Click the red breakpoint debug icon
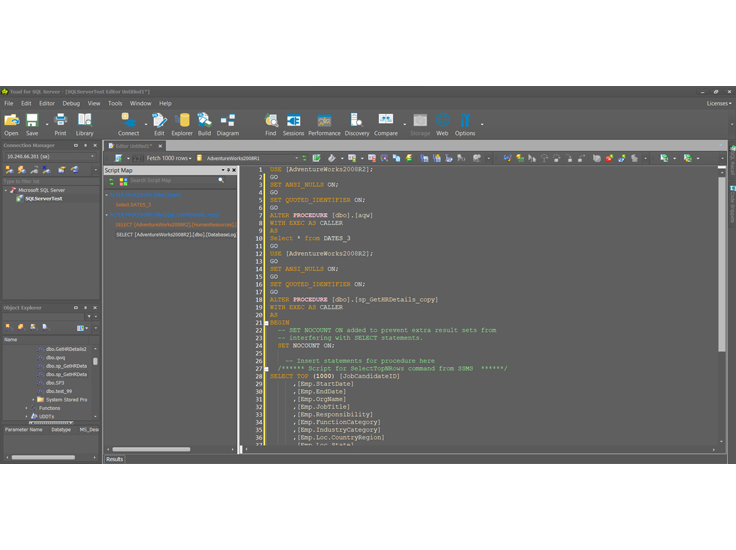The height and width of the screenshot is (550, 736). (609, 158)
